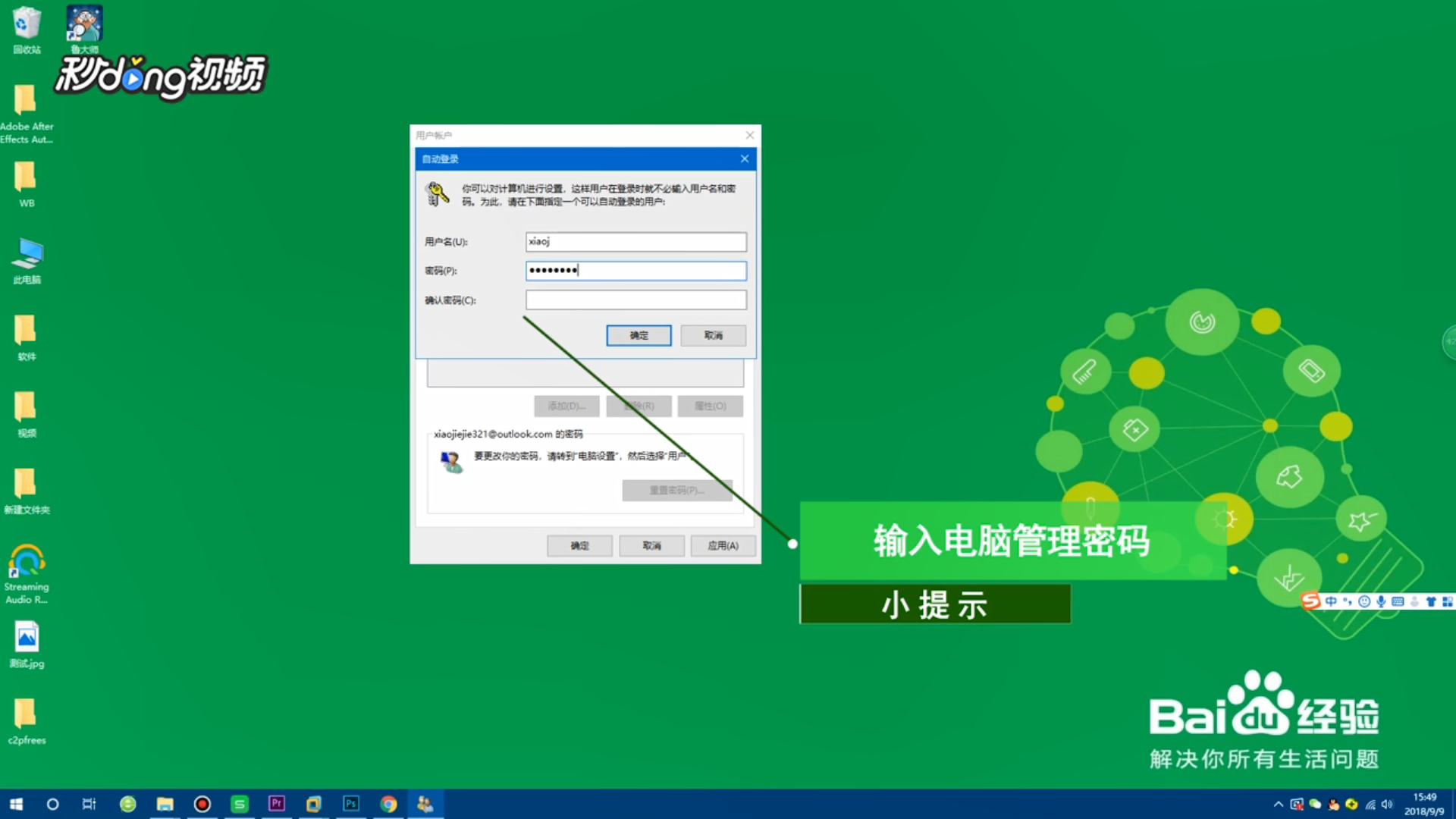Click 确定 in the auto-login dialog

point(639,335)
